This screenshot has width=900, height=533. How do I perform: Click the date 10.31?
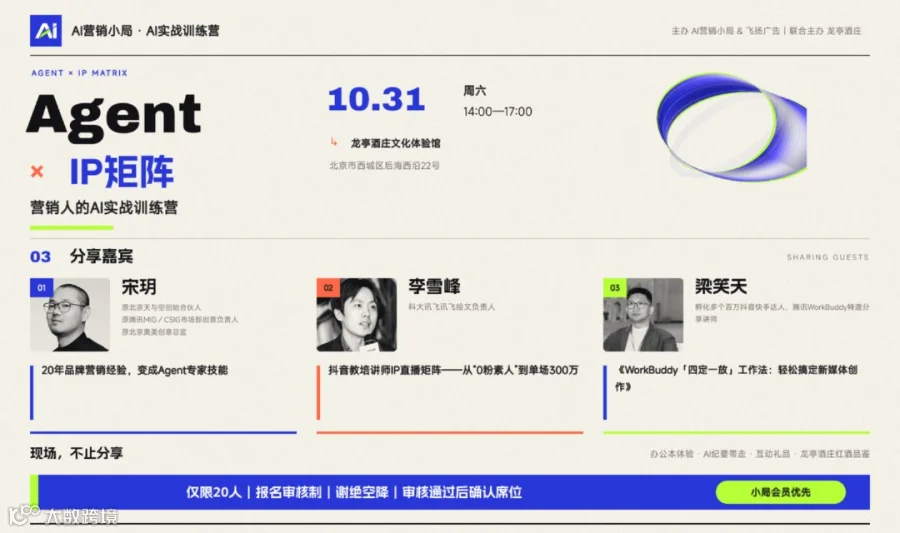point(377,99)
